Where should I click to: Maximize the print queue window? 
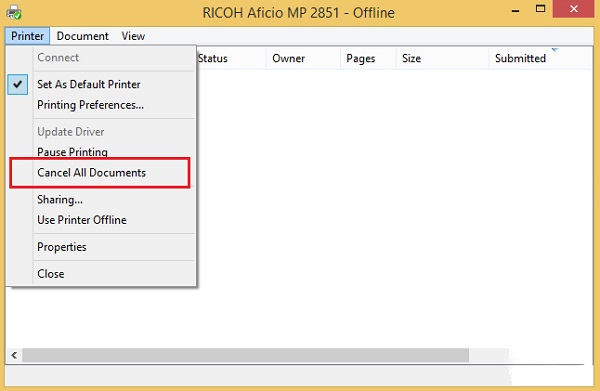tap(540, 9)
